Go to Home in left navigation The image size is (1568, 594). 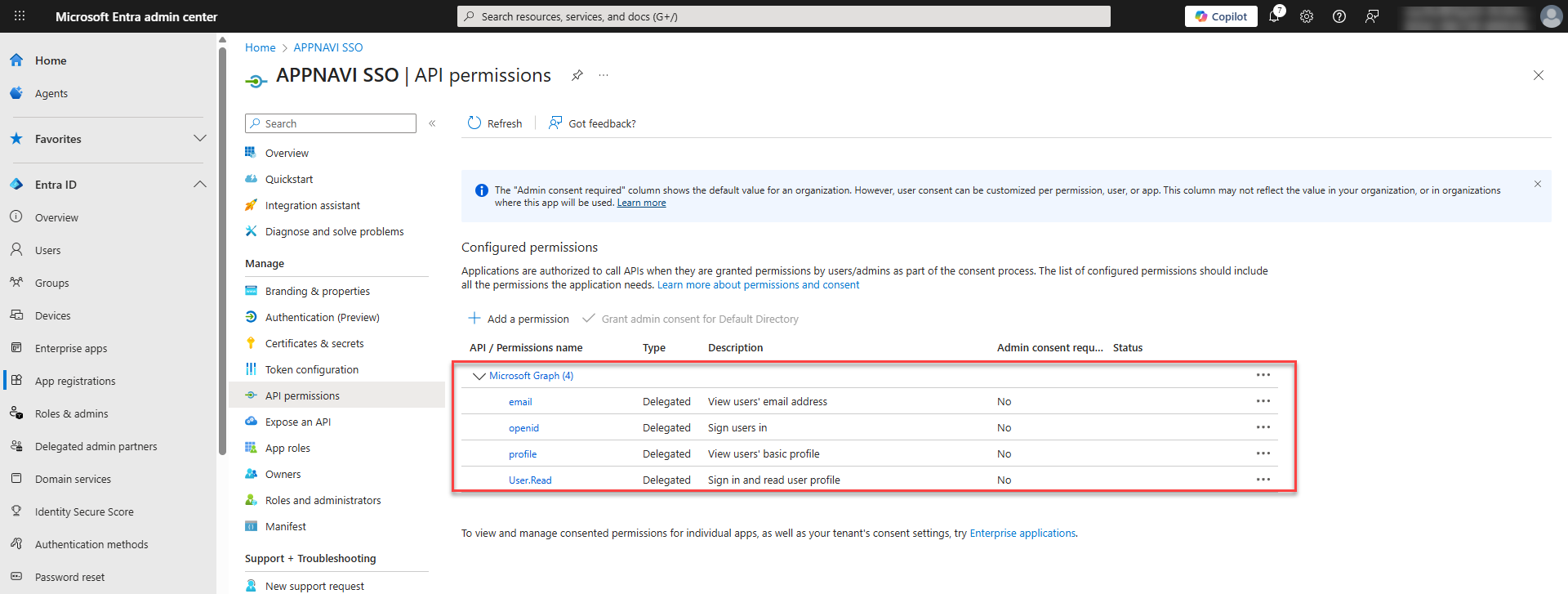(x=51, y=60)
